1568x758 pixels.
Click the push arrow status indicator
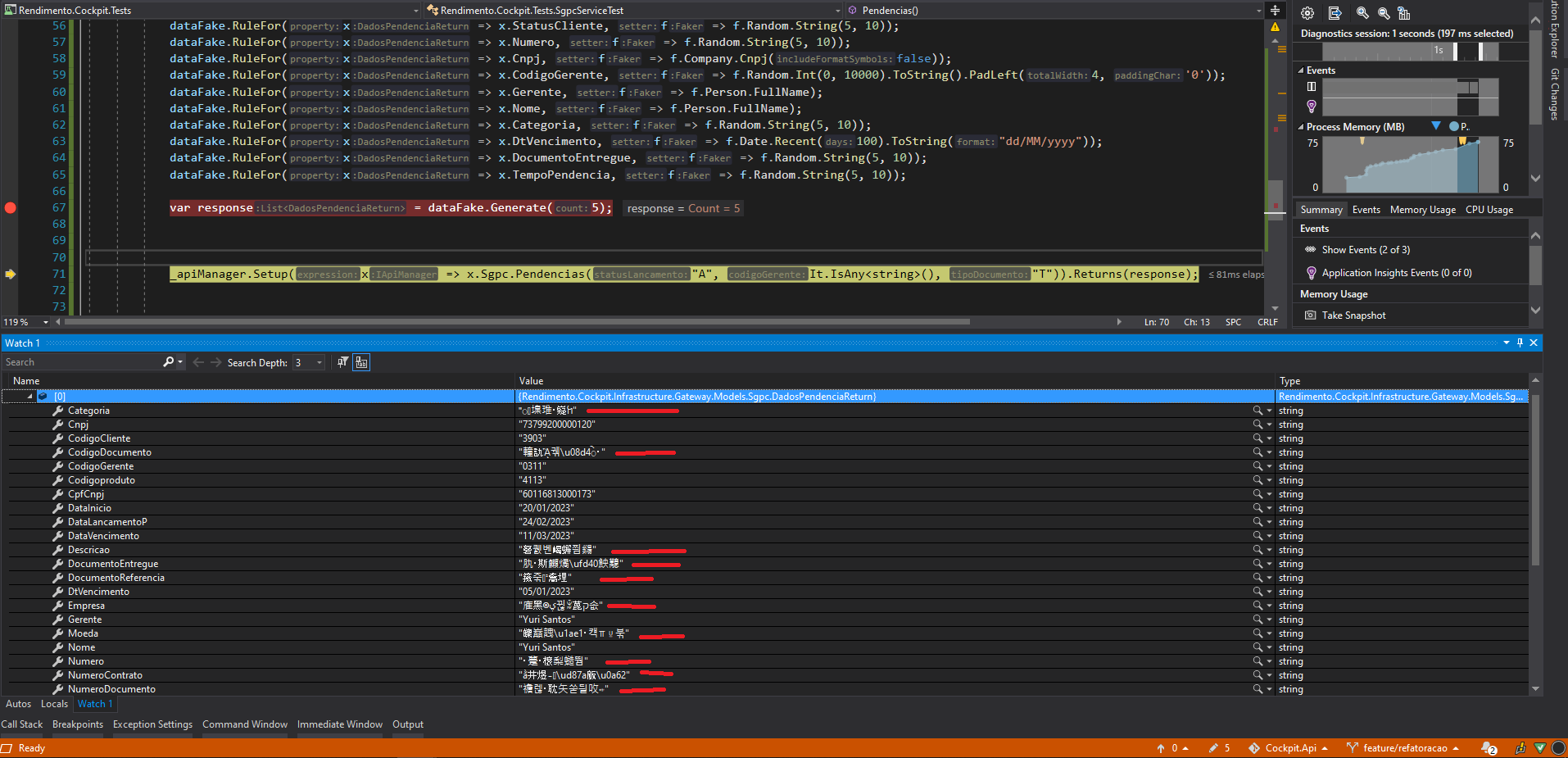pyautogui.click(x=1161, y=748)
